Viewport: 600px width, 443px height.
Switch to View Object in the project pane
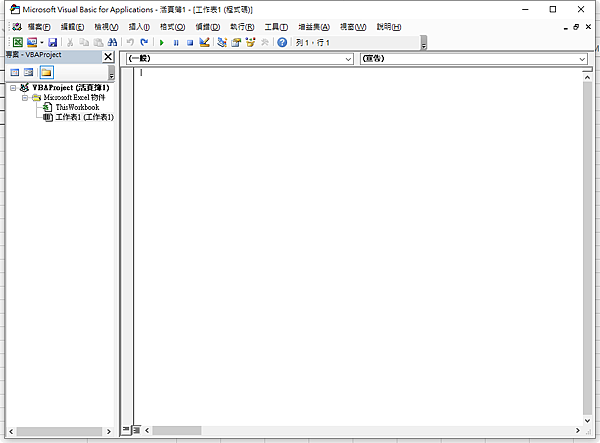[x=29, y=72]
